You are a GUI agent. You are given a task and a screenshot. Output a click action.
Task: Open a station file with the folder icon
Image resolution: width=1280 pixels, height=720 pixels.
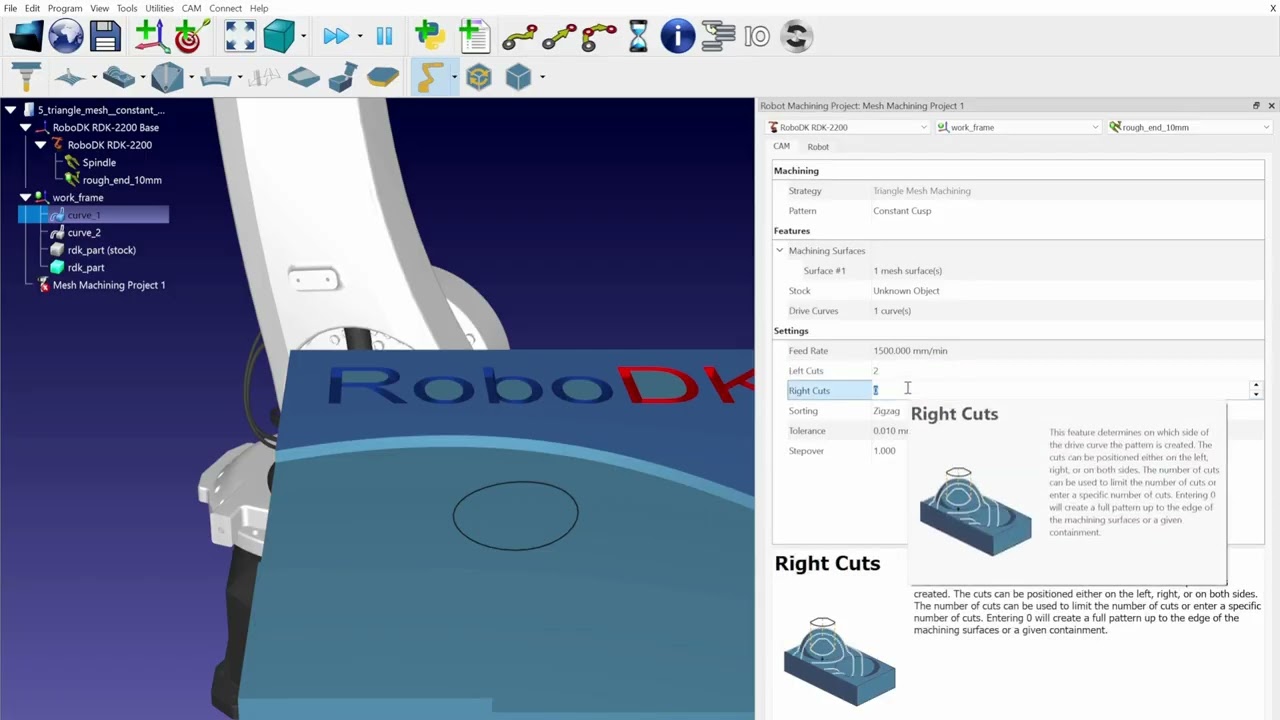click(26, 37)
